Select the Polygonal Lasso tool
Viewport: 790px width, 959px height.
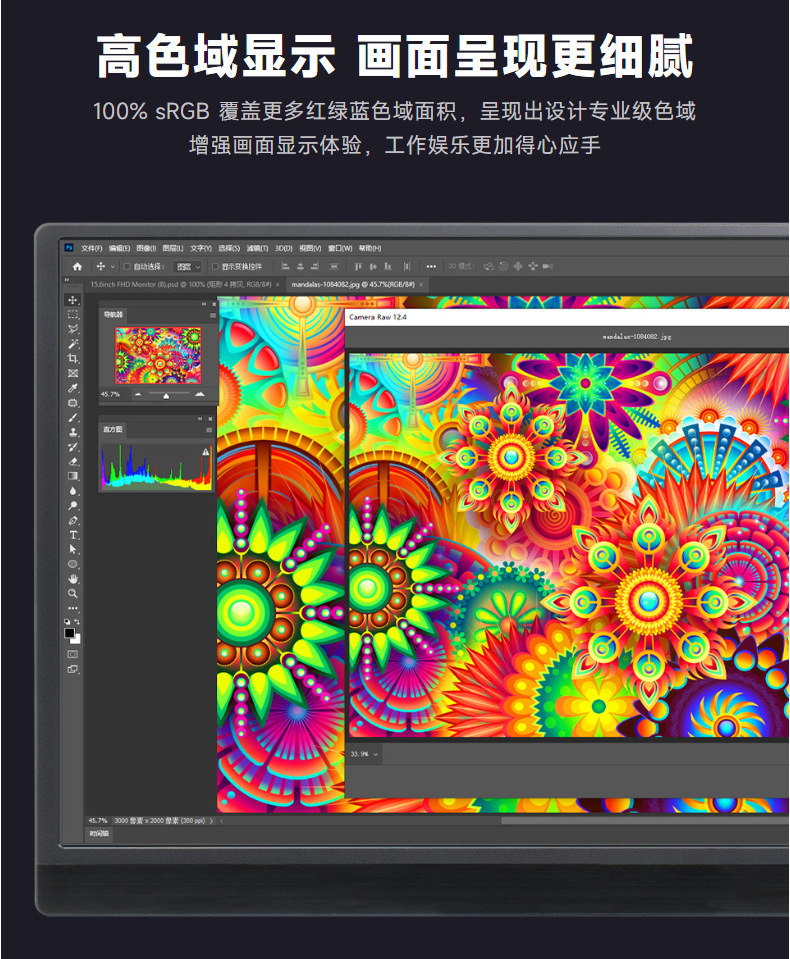coord(73,329)
